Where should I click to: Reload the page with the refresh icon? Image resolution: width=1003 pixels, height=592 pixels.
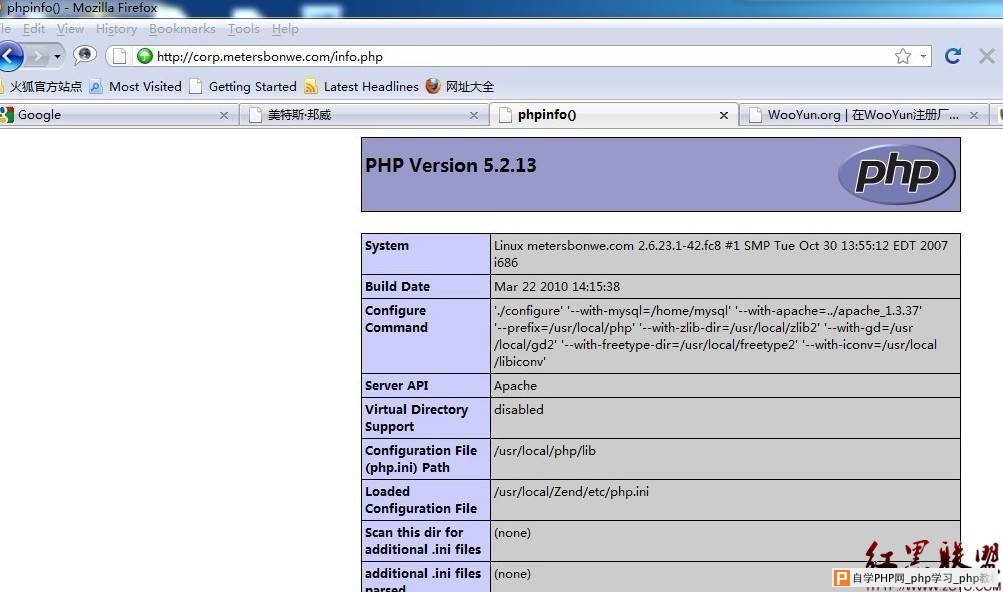click(952, 56)
